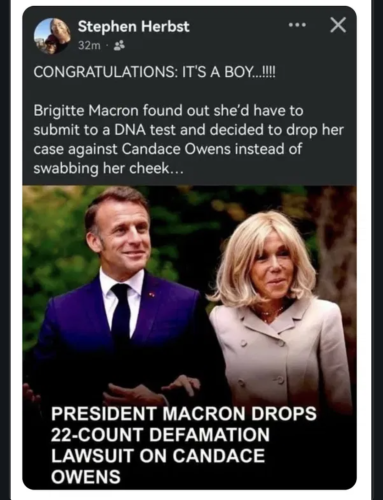Click the blonde woman in beige jacket
This screenshot has height=500, width=383.
(x=277, y=310)
